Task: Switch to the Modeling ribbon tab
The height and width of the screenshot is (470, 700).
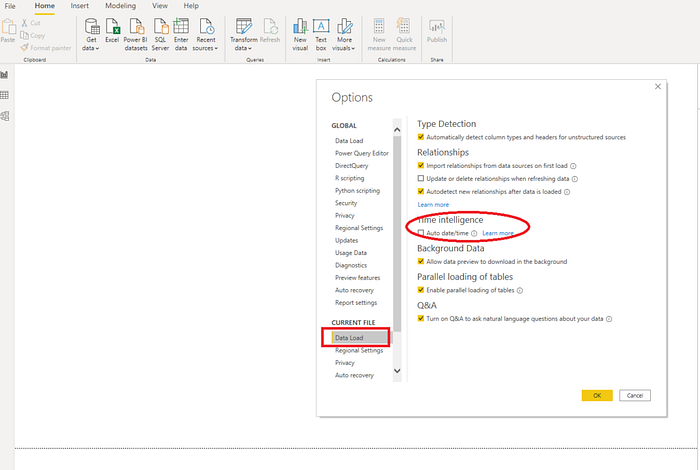Action: (x=121, y=6)
